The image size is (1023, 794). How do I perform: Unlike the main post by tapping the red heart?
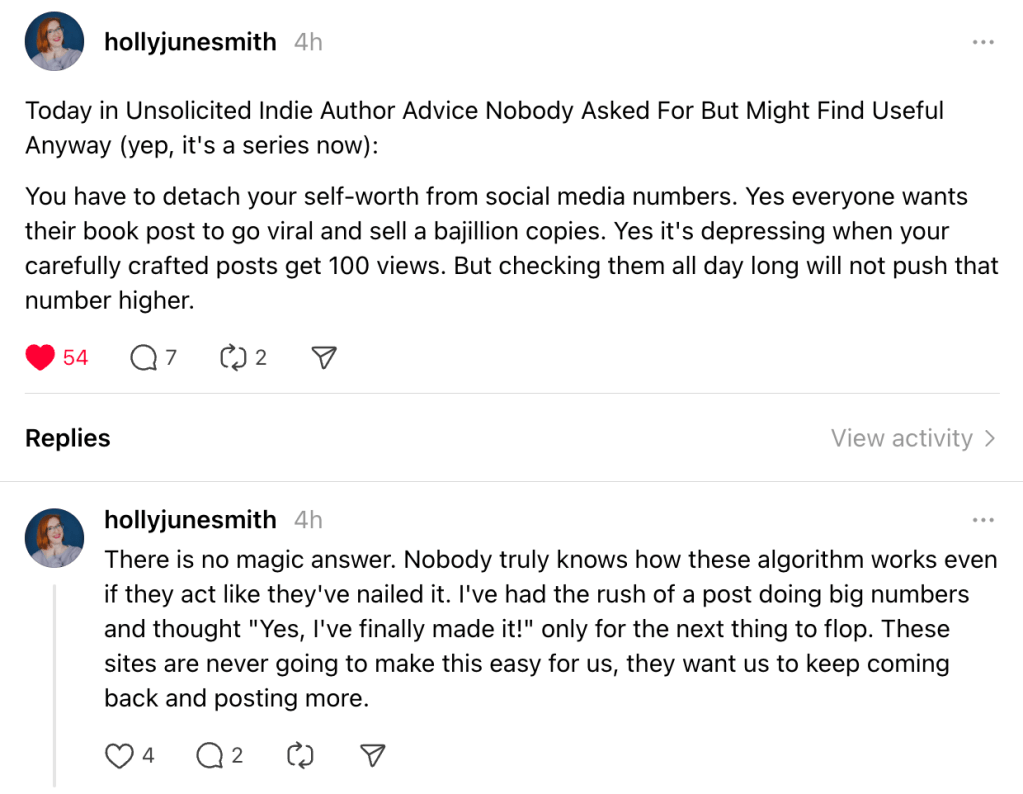(38, 356)
